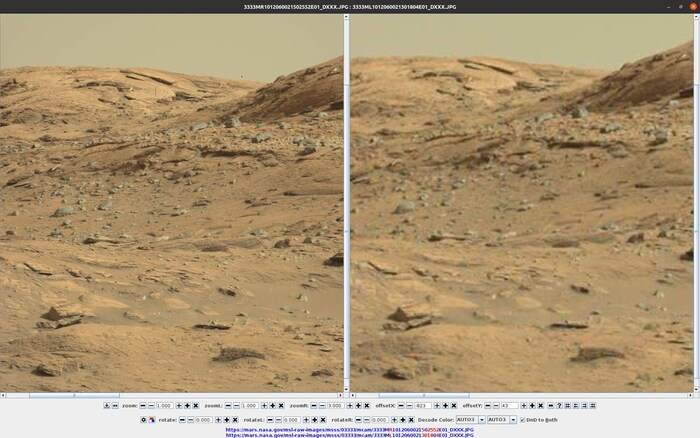This screenshot has height=438, width=700.
Task: Click thin minus button of zoomL control
Action: pyautogui.click(x=237, y=406)
